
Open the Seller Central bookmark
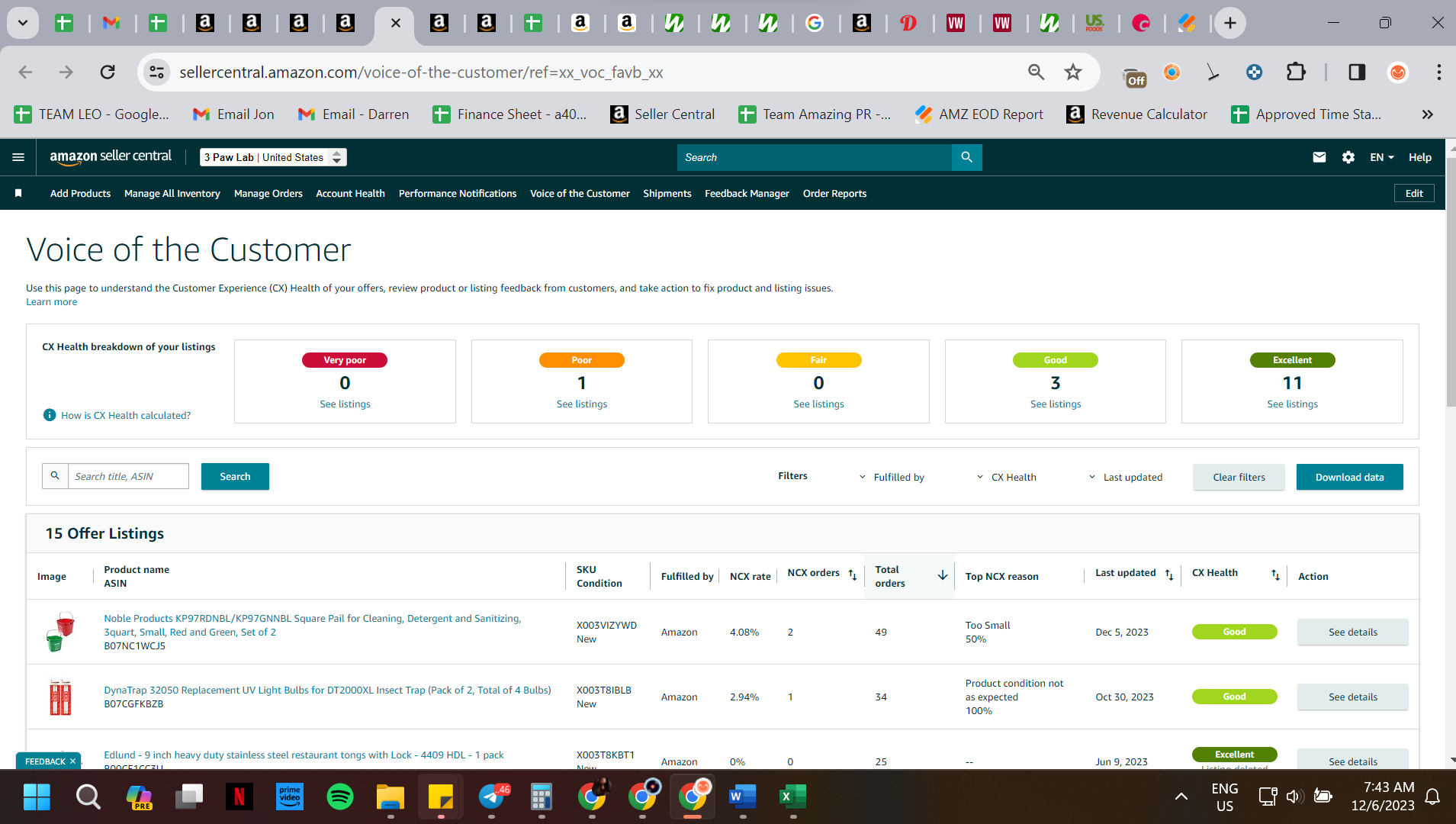[662, 114]
